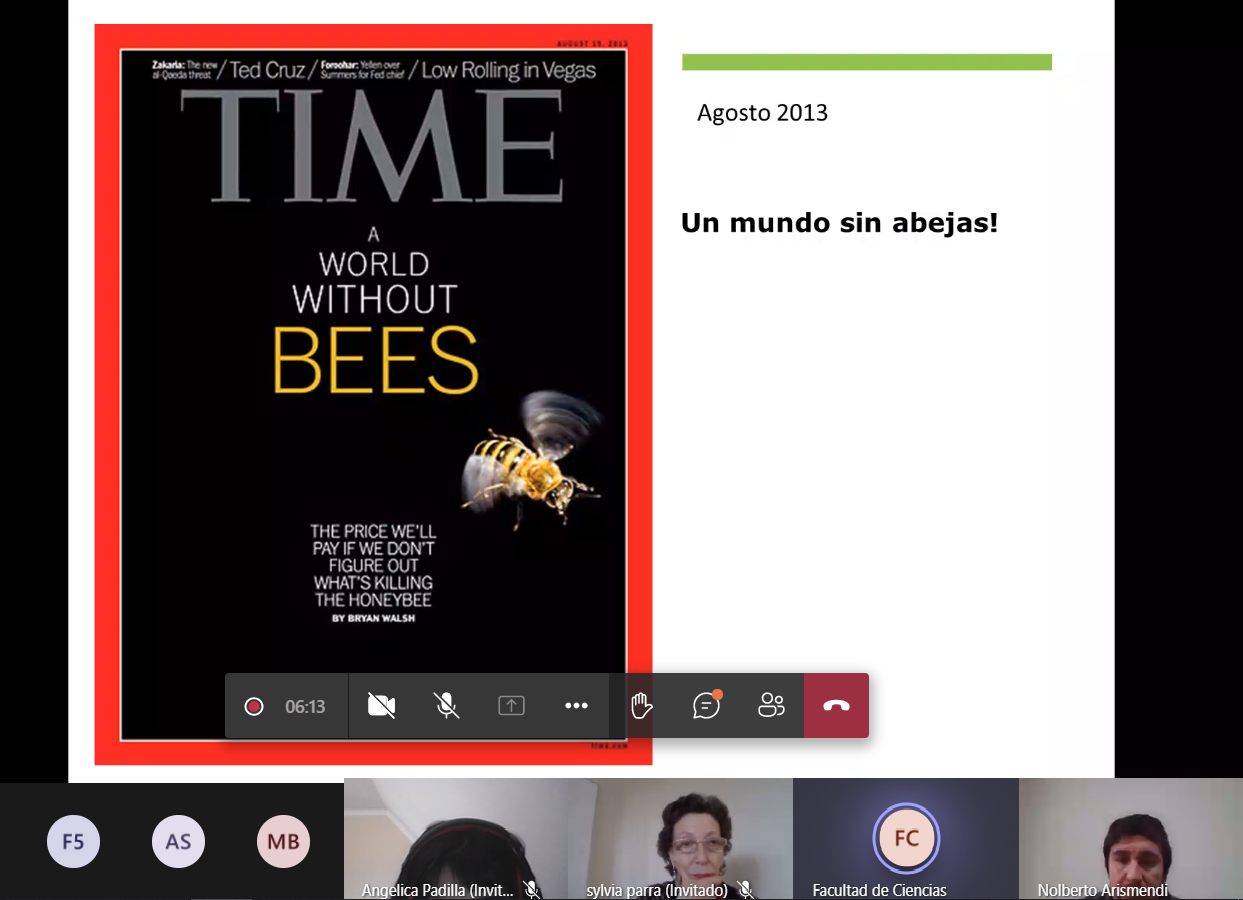
Task: Click the slide heading 'Un mundo sin abejas!'
Action: [840, 223]
